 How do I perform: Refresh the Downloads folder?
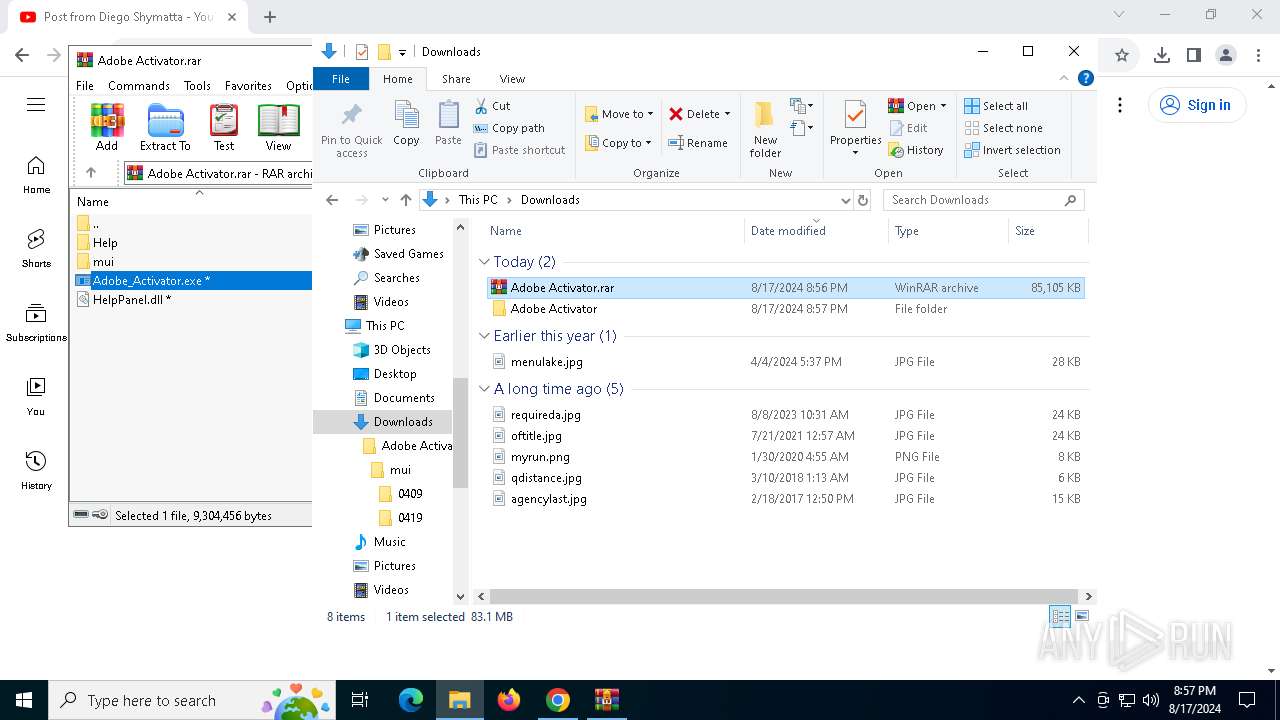[864, 200]
